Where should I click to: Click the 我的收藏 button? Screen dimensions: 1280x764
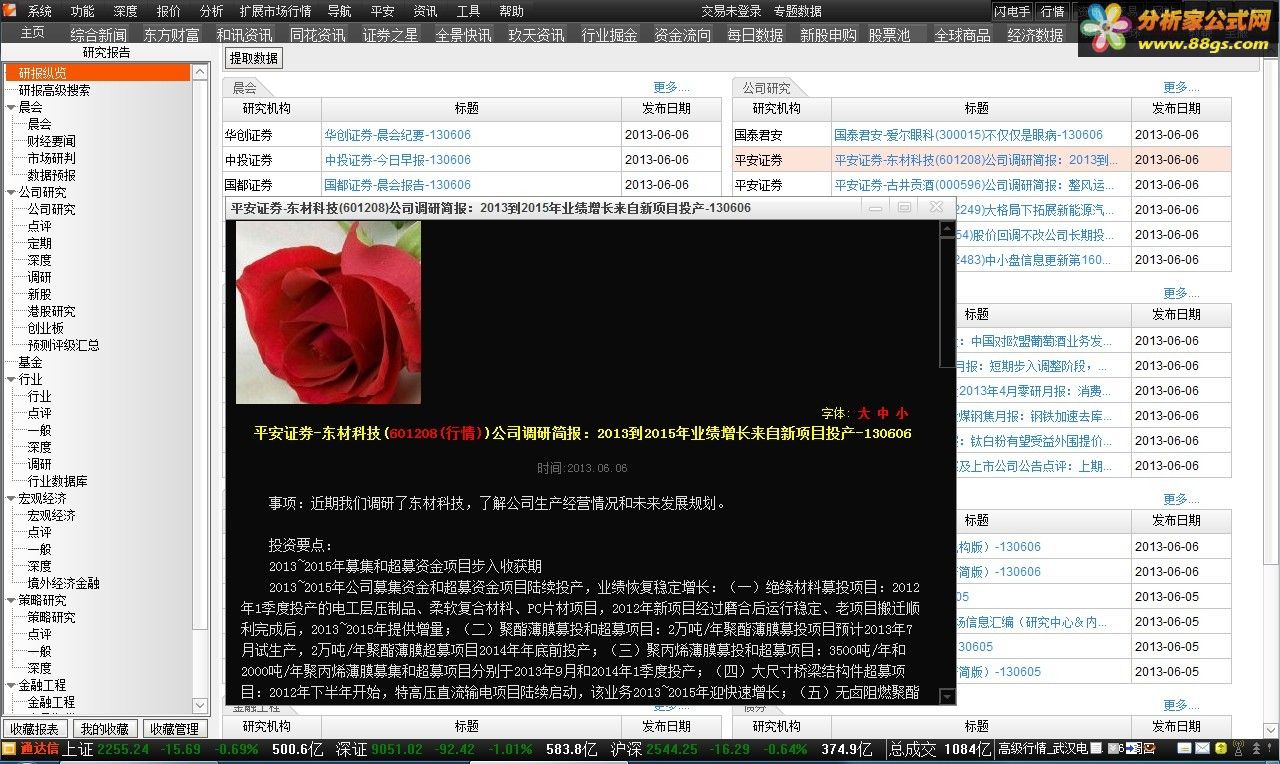click(x=105, y=729)
